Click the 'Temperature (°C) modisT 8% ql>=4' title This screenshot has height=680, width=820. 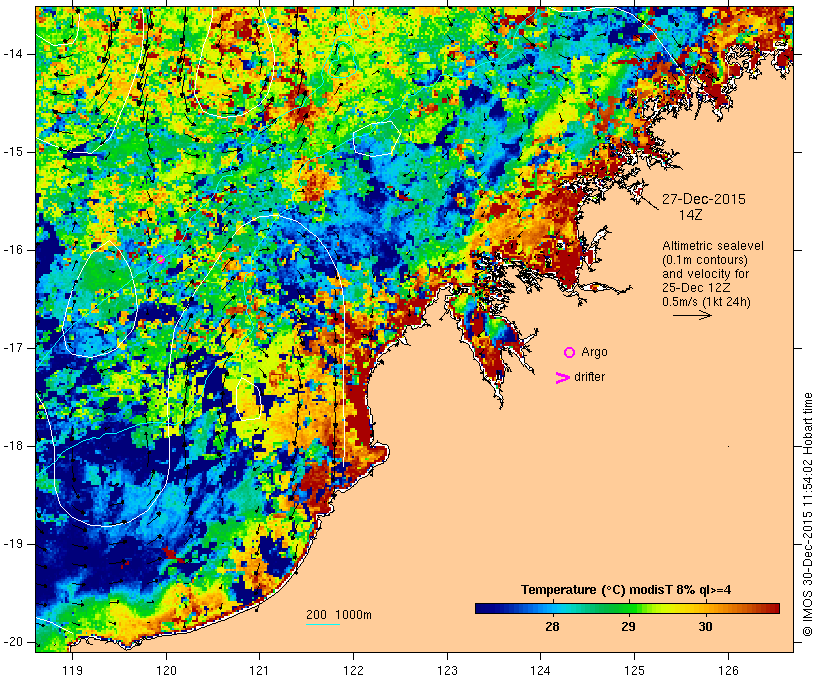coord(626,590)
